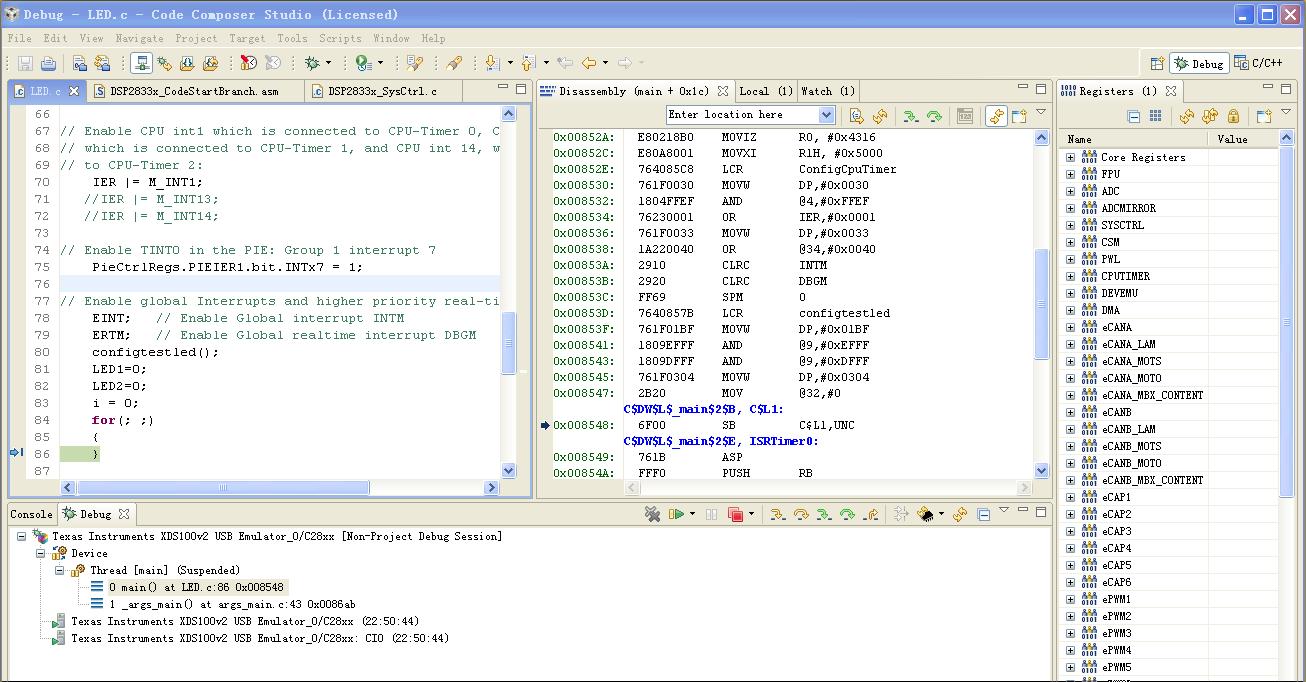Open the disassembly location dropdown
1306x682 pixels.
[826, 115]
